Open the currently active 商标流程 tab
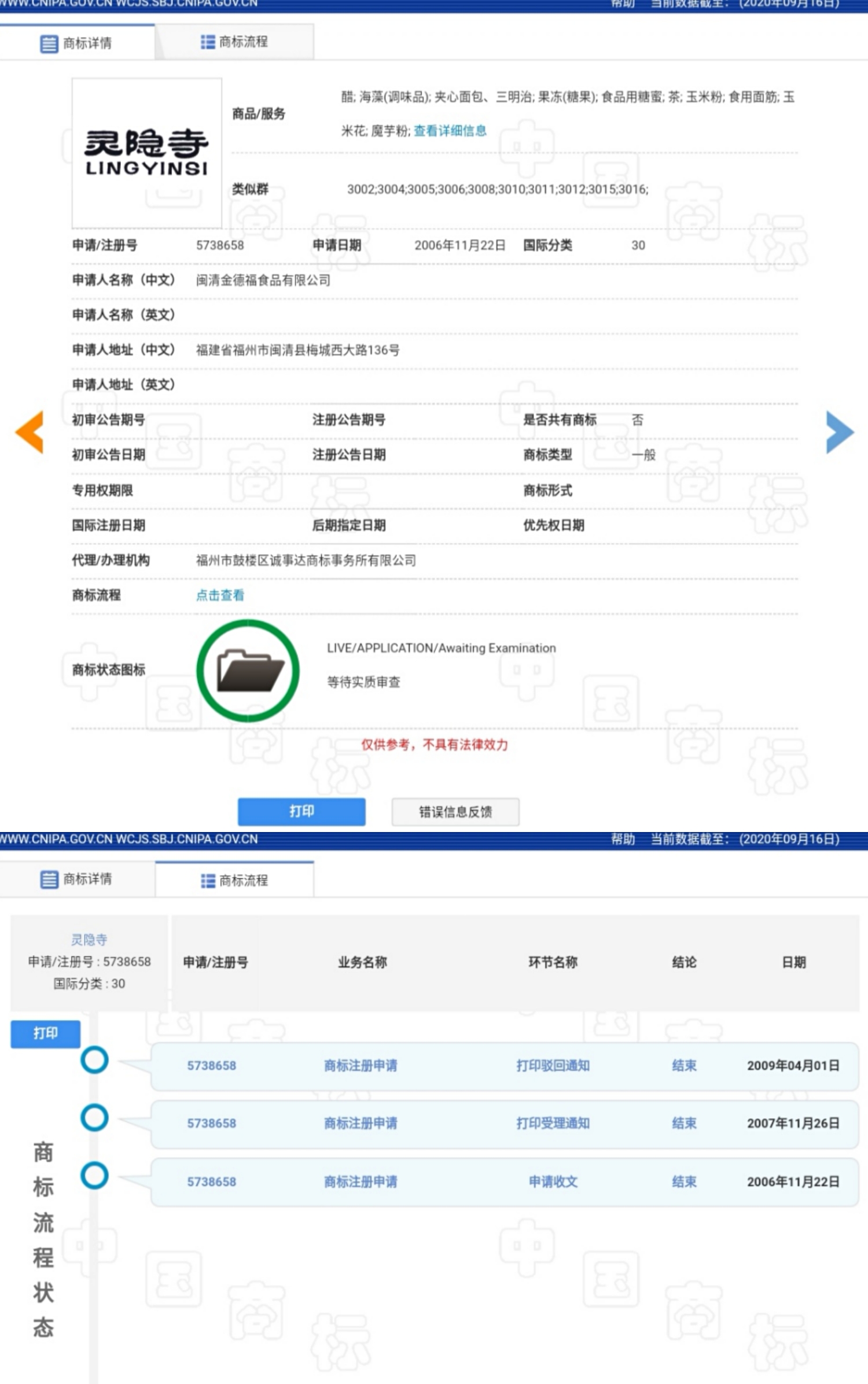The image size is (868, 1384). tap(234, 880)
